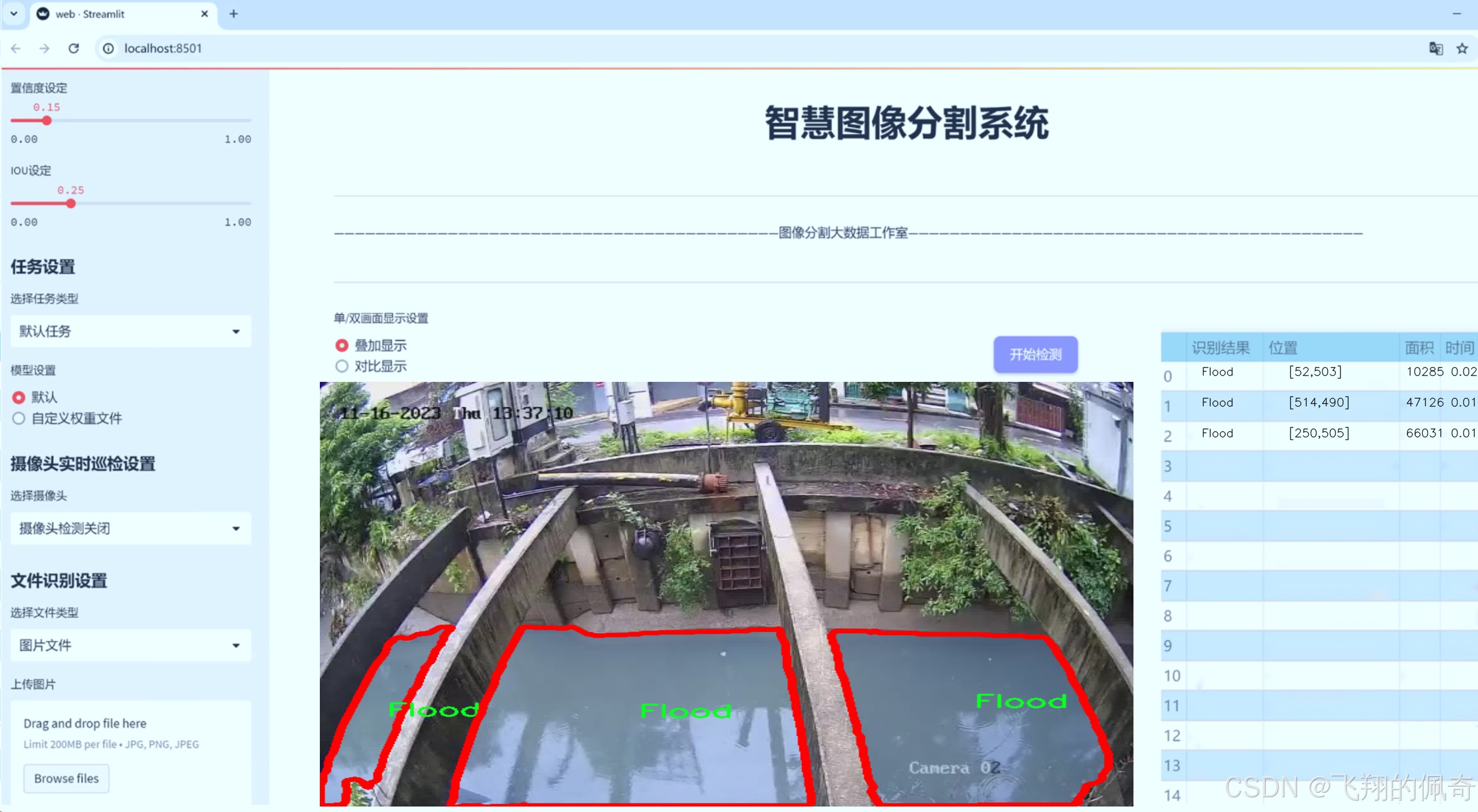Click the localhost:8501 address bar
This screenshot has height=812, width=1478.
(x=163, y=48)
